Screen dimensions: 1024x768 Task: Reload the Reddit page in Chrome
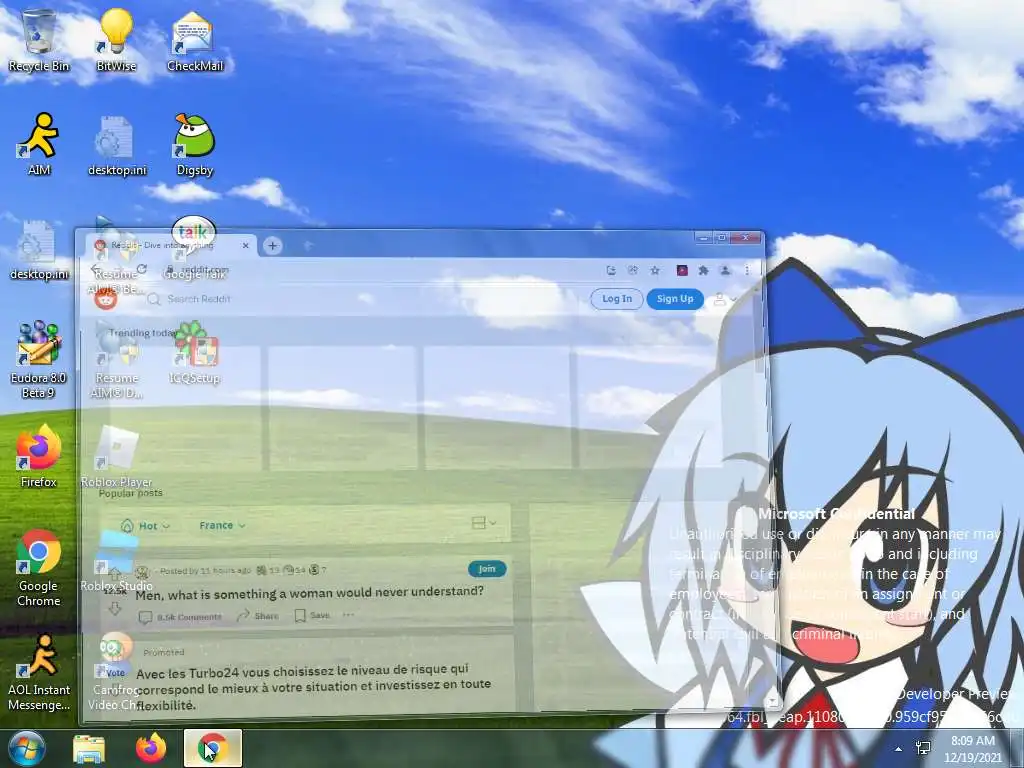[x=142, y=269]
